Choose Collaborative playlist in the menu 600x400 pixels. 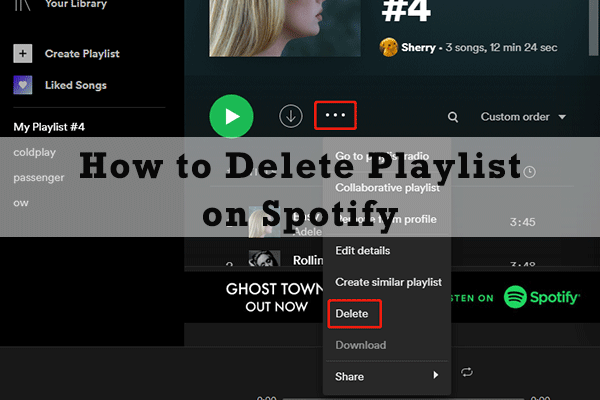(x=386, y=188)
